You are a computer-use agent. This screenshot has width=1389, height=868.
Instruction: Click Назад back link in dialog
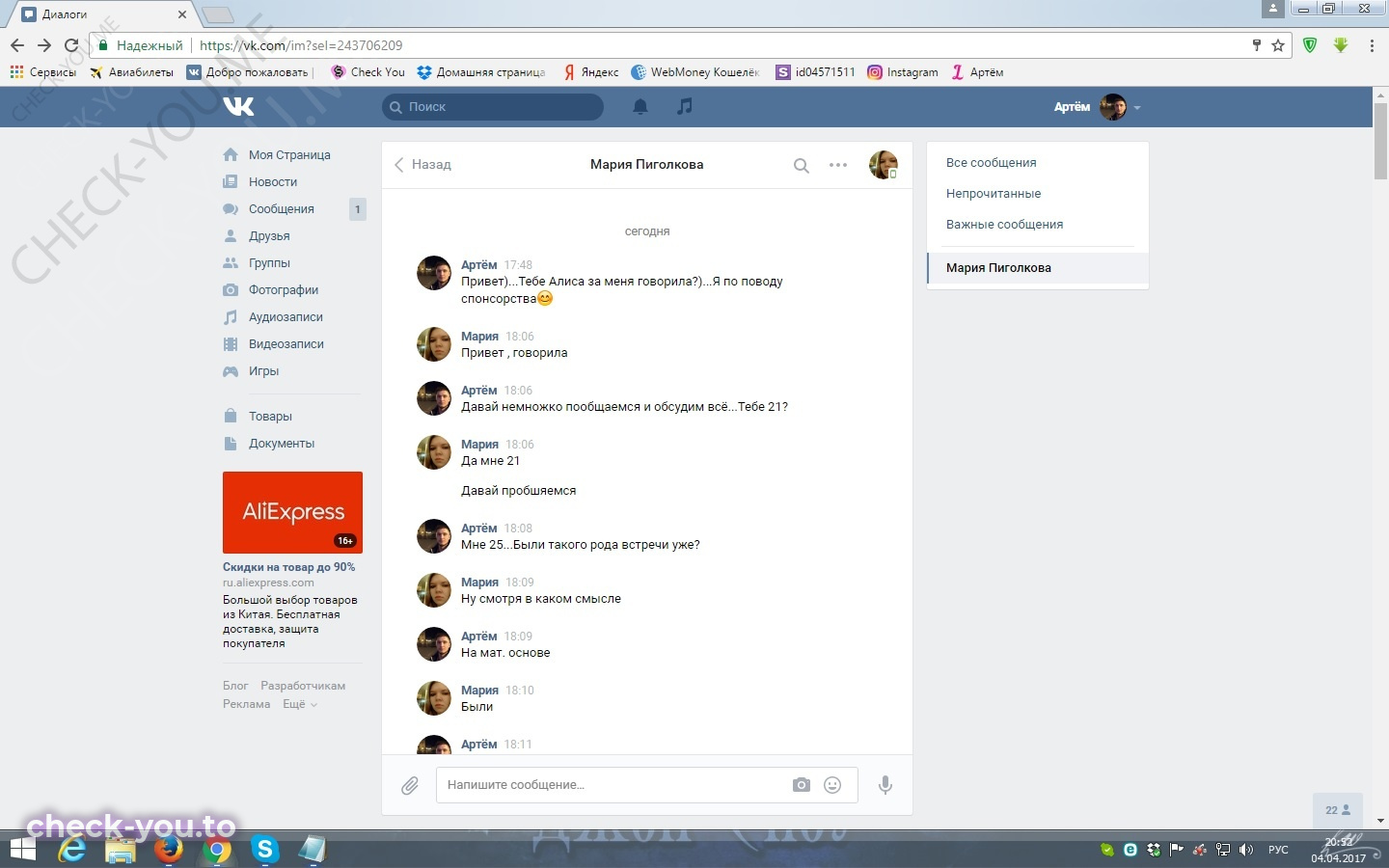[422, 165]
